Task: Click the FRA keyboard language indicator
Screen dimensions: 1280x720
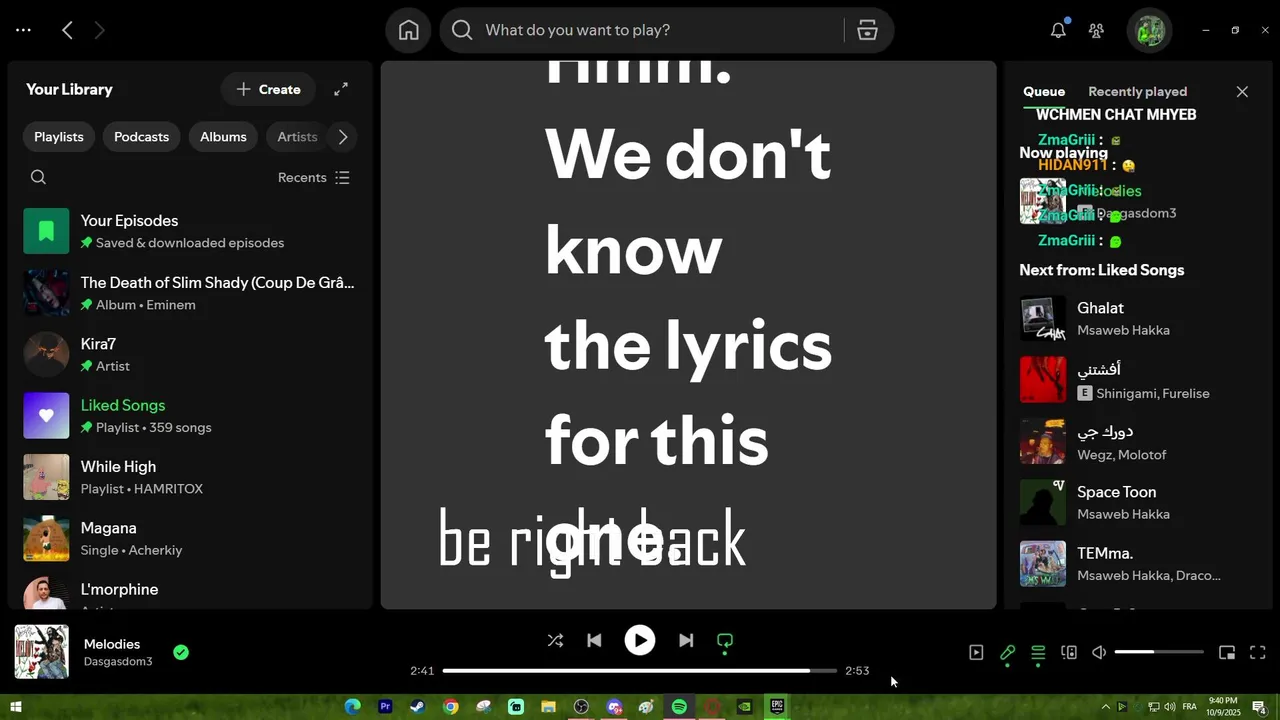Action: (1189, 707)
